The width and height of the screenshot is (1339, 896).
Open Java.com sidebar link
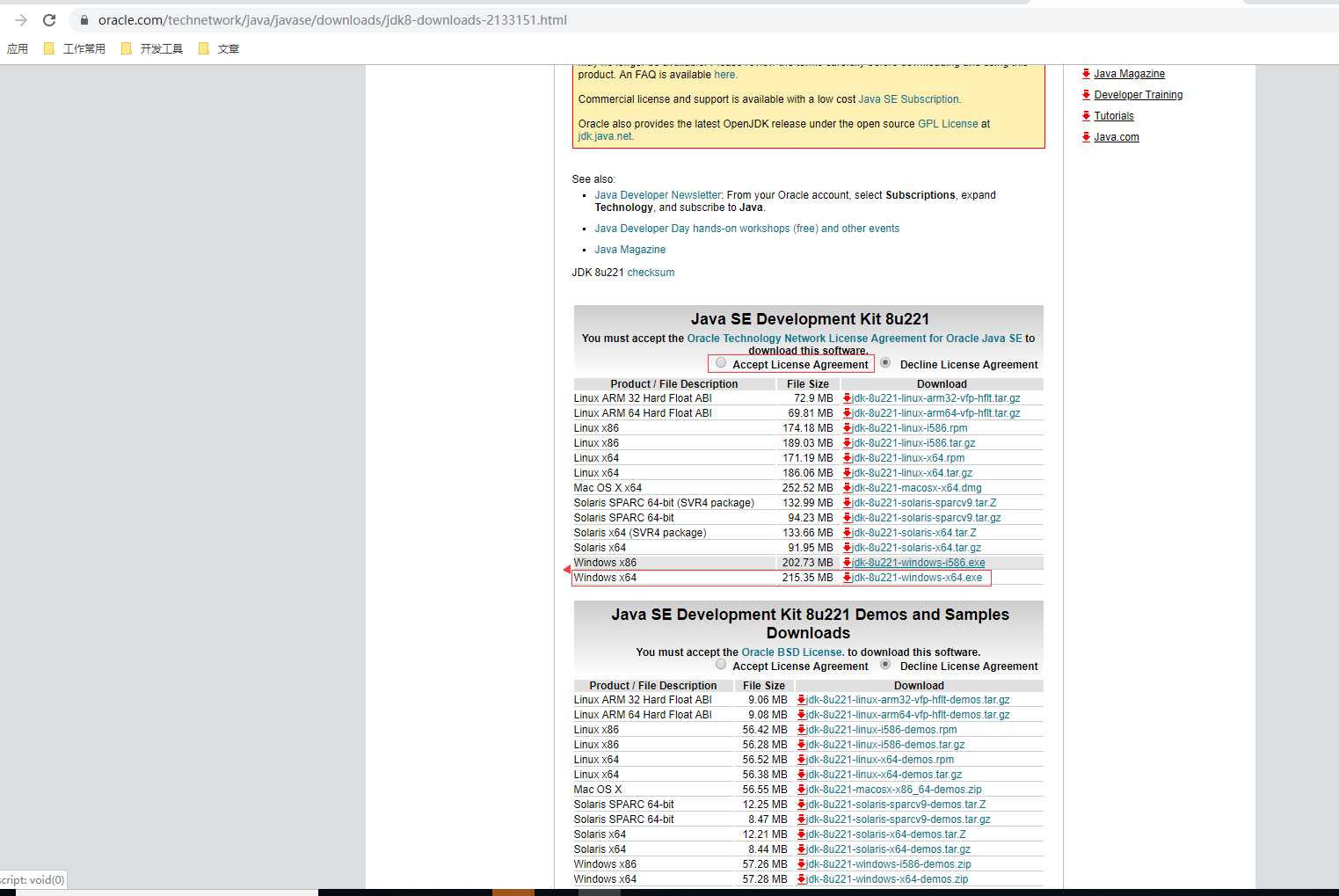coord(1116,137)
